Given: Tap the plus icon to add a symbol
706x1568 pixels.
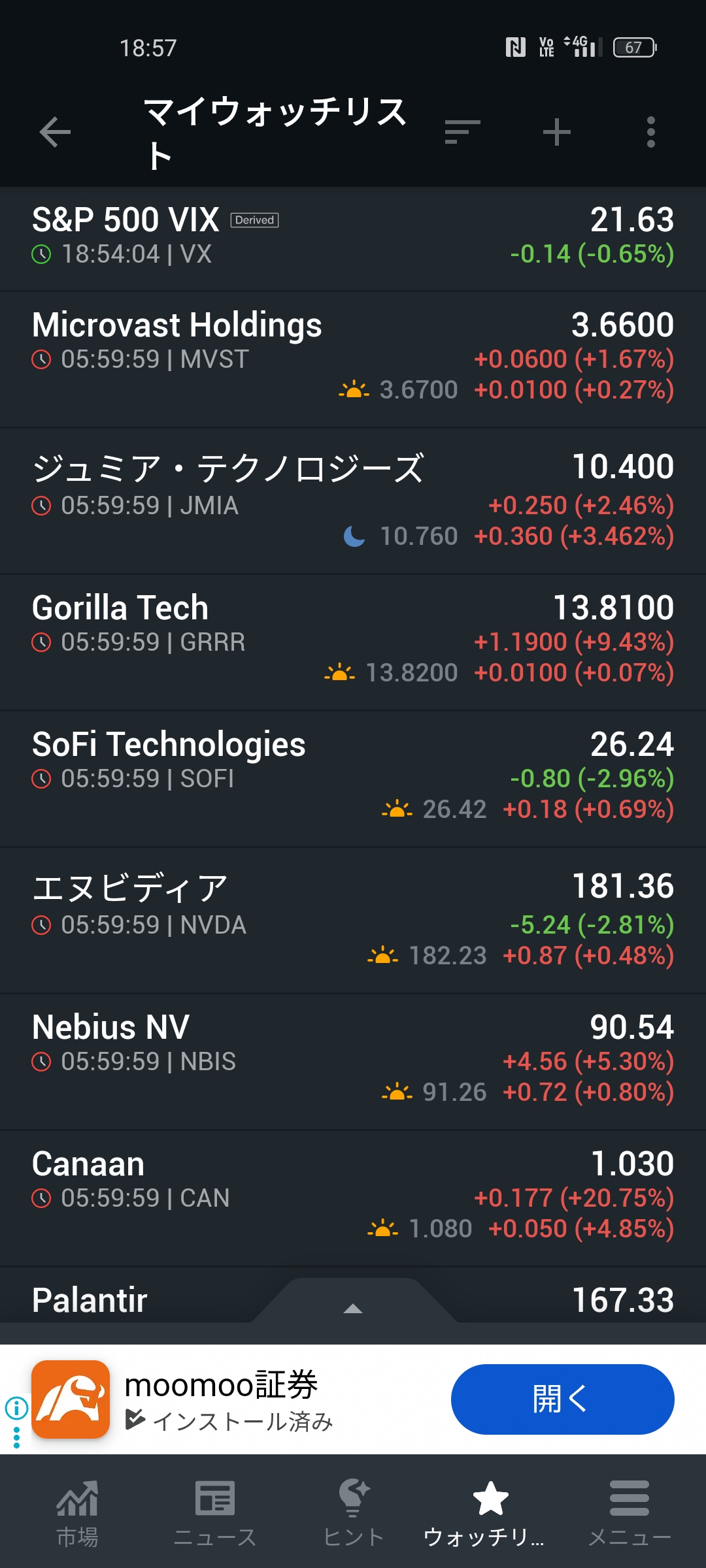Looking at the screenshot, I should (x=557, y=132).
